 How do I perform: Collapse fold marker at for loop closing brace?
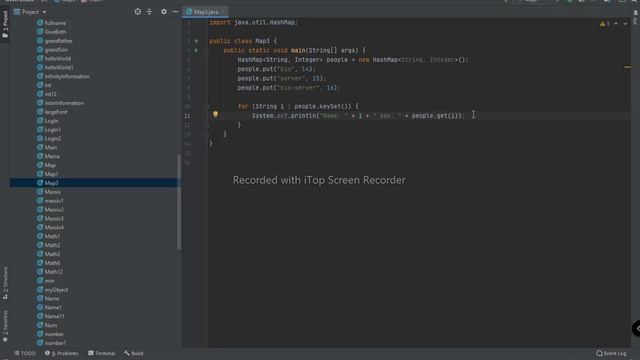207,125
